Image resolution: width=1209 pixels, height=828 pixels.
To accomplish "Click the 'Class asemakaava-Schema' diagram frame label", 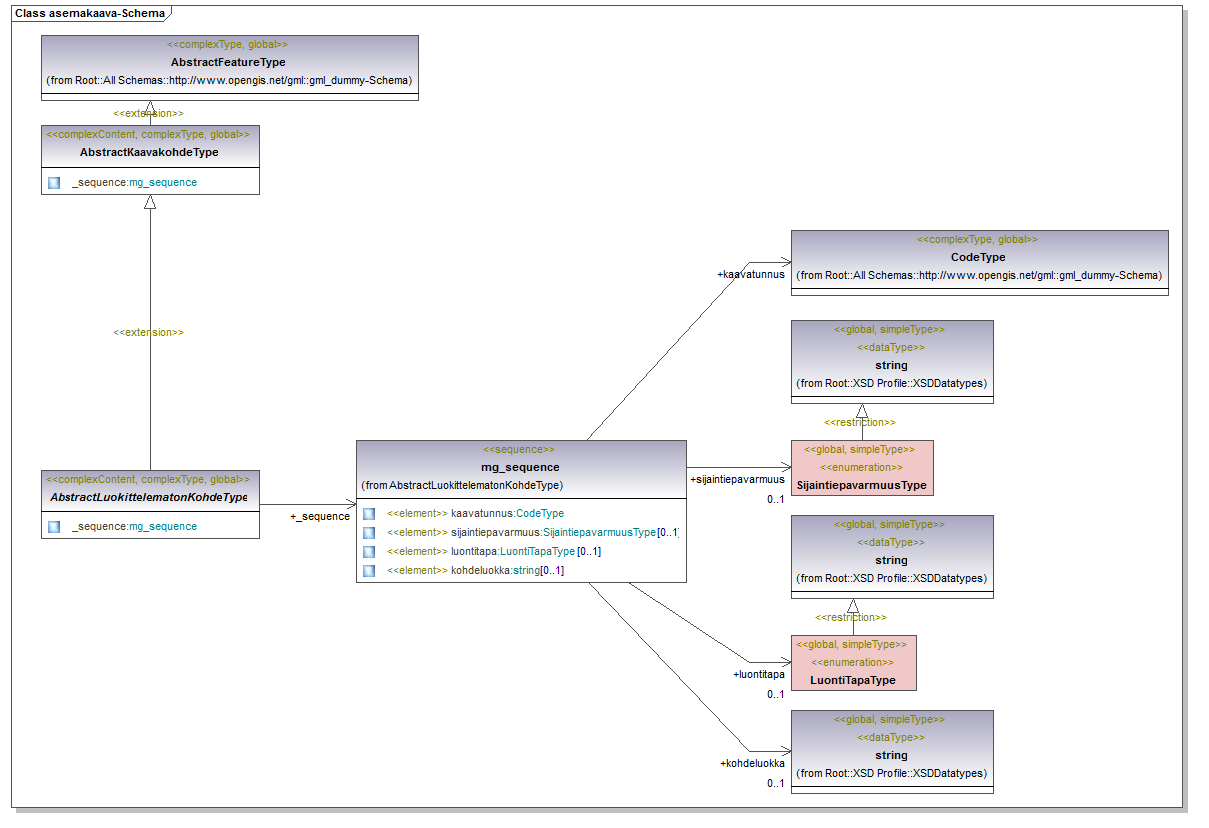I will [89, 13].
